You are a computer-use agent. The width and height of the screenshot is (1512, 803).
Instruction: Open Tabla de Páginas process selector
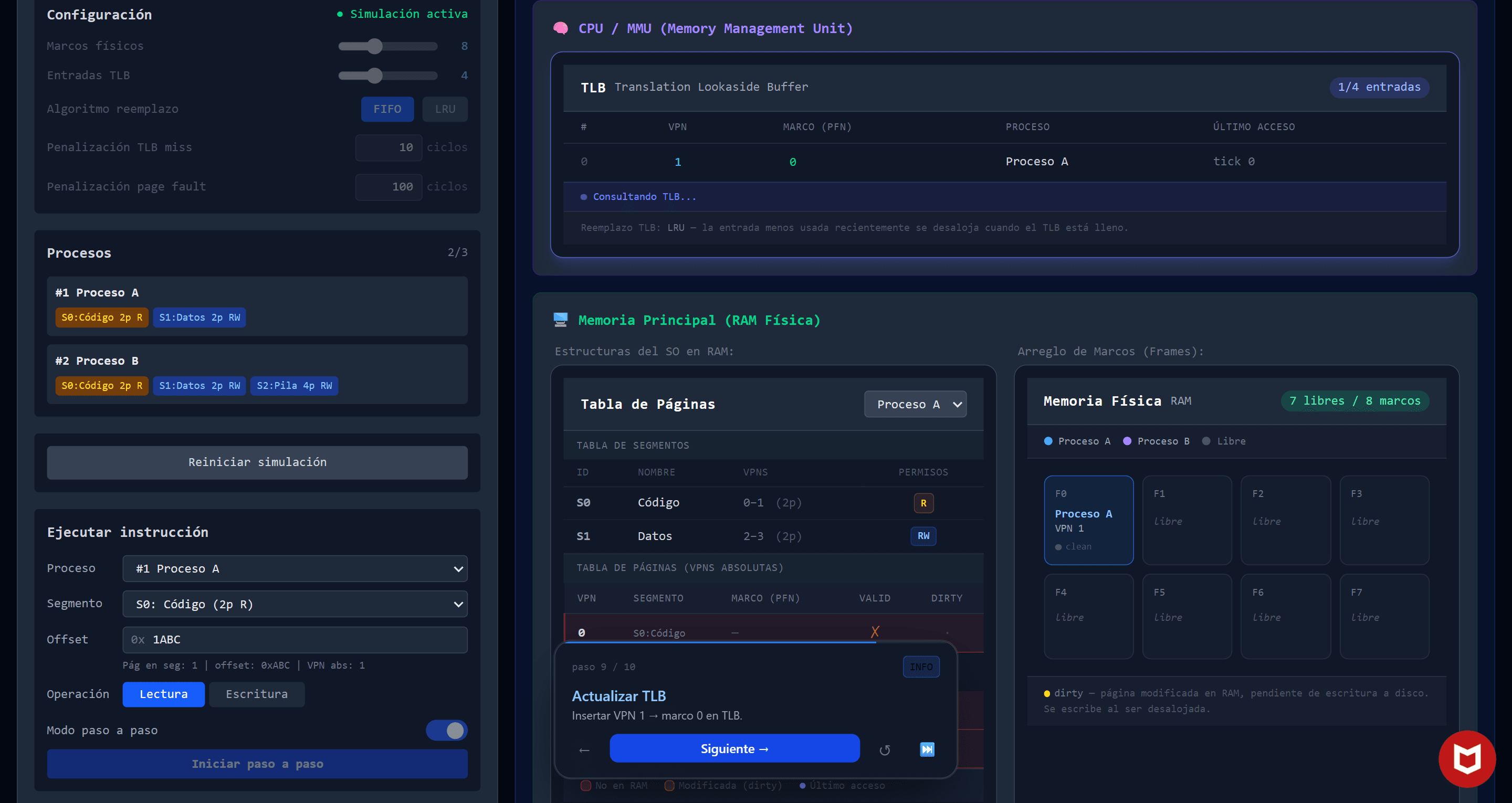coord(915,405)
